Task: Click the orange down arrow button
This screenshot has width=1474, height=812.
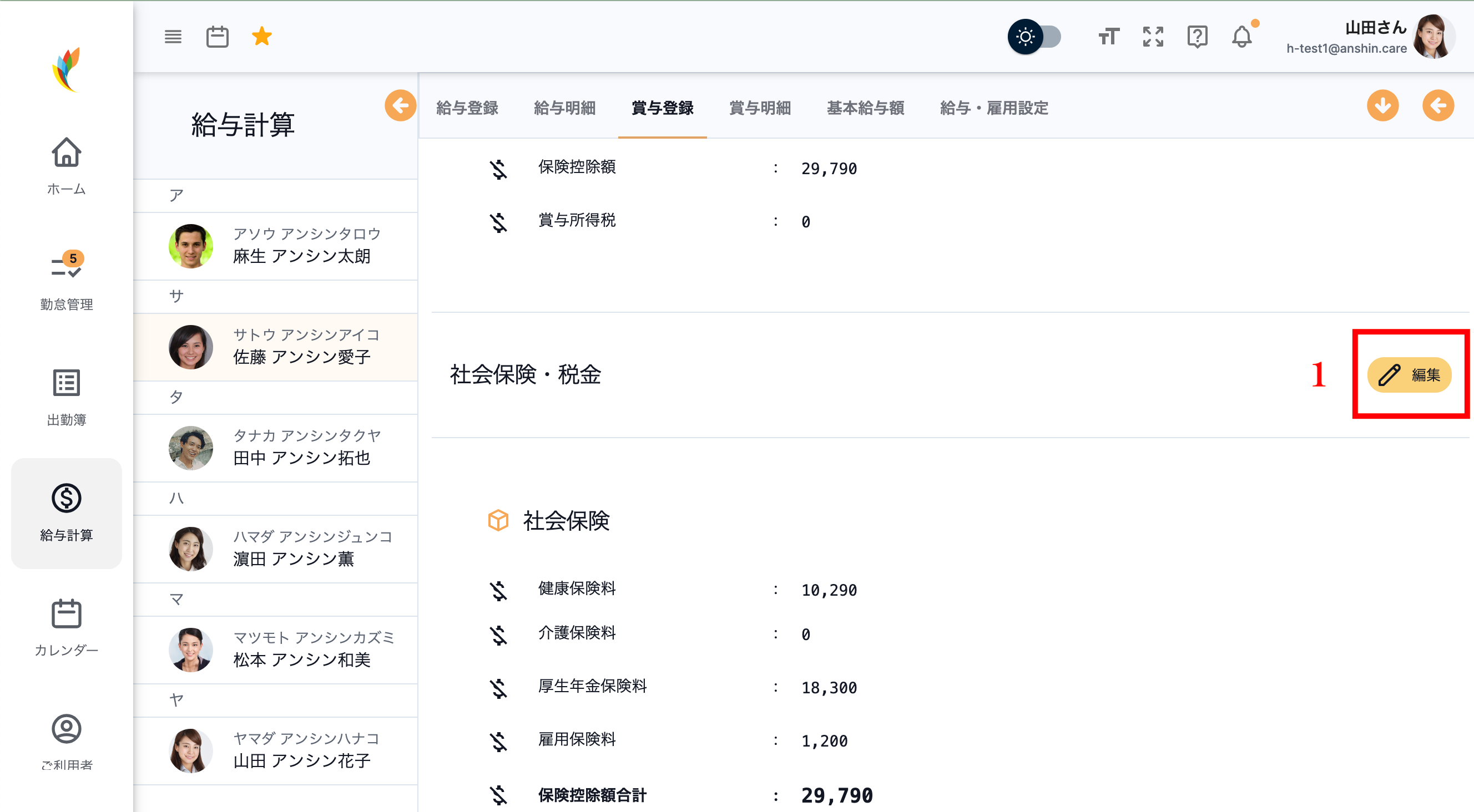Action: pyautogui.click(x=1382, y=105)
